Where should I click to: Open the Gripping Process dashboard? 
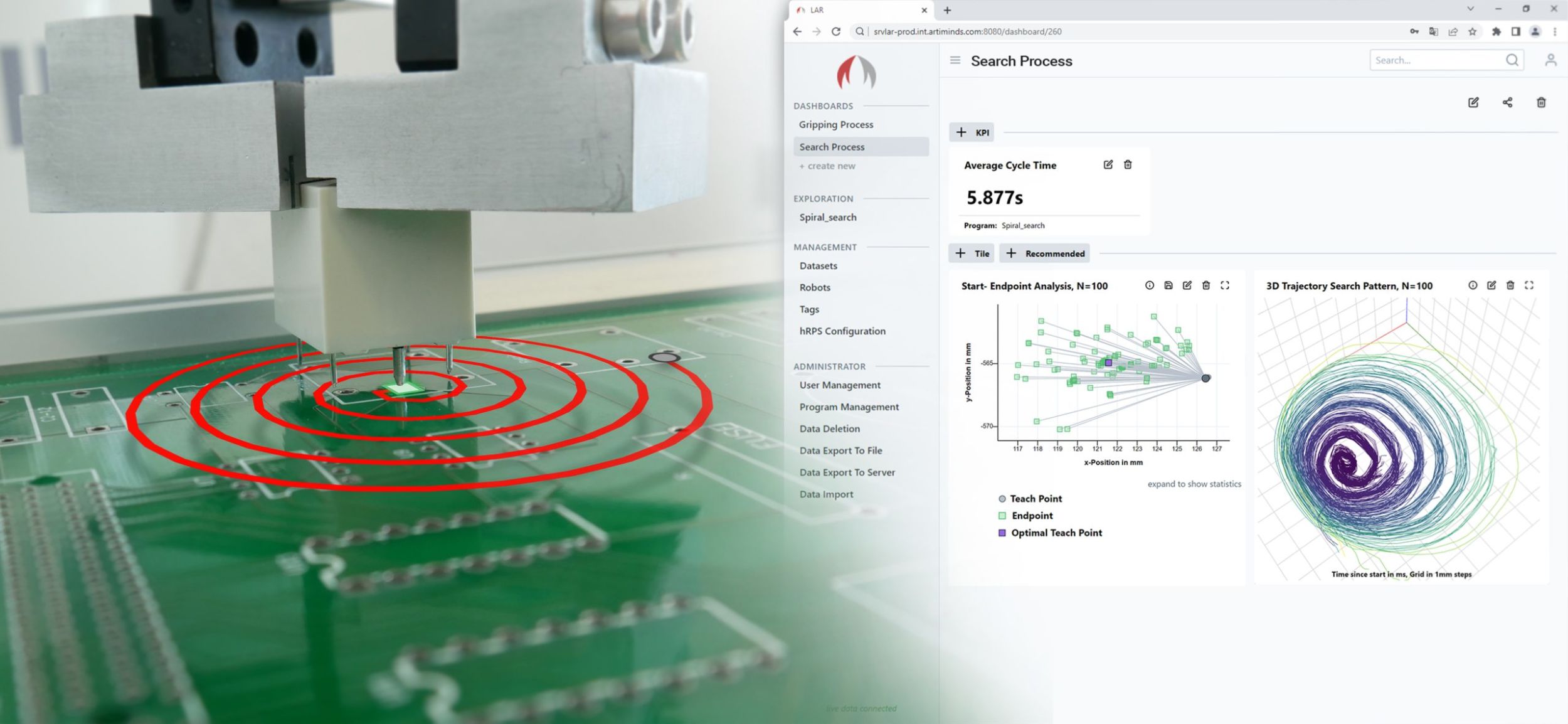click(x=836, y=125)
